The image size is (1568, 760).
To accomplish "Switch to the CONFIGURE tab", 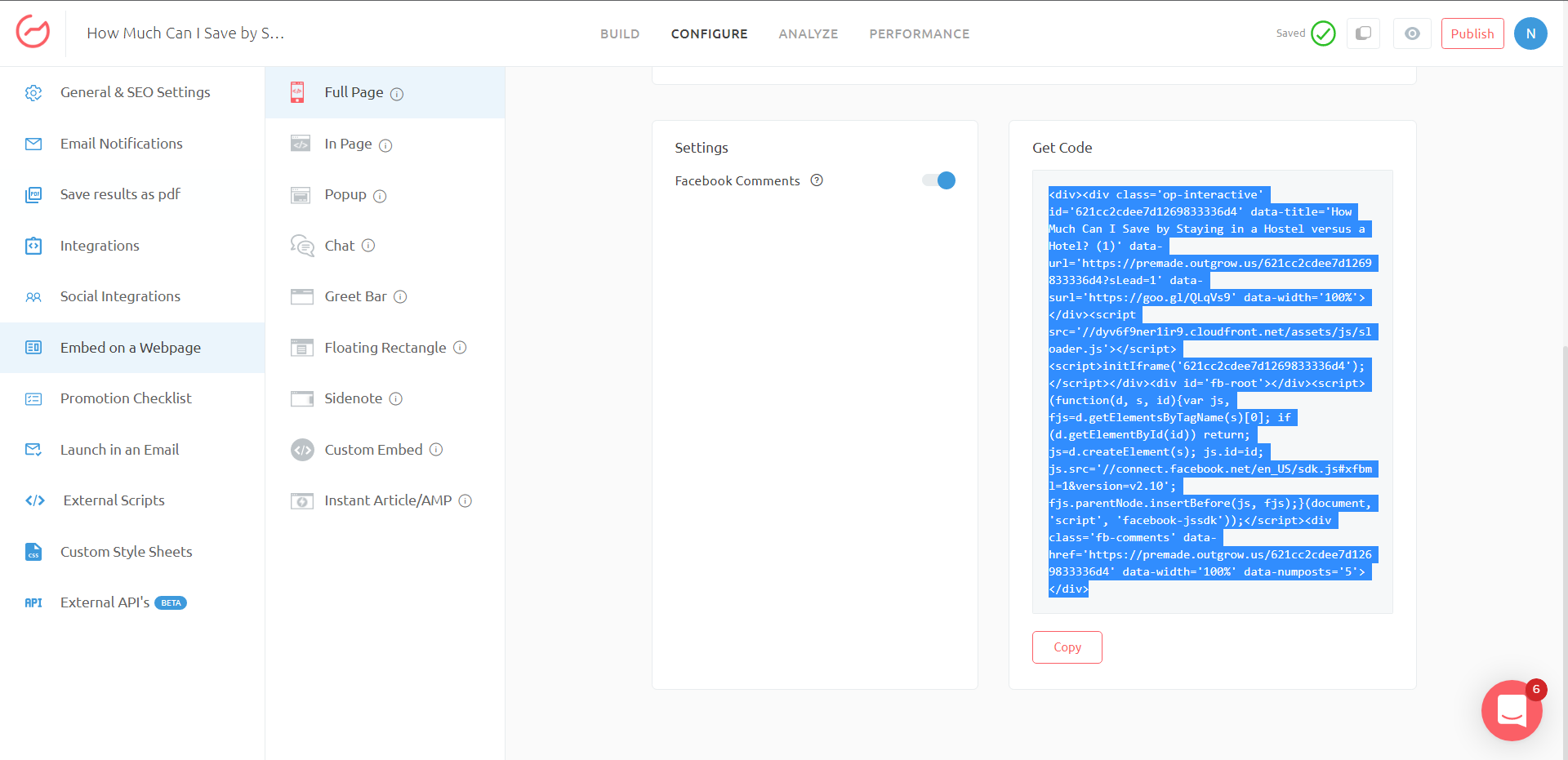I will 709,34.
